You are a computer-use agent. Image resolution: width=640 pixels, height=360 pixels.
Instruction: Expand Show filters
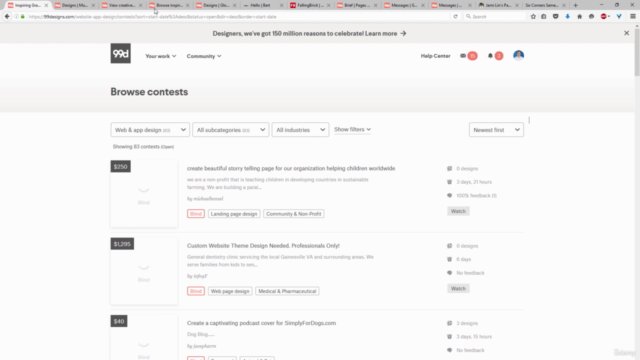coord(352,129)
